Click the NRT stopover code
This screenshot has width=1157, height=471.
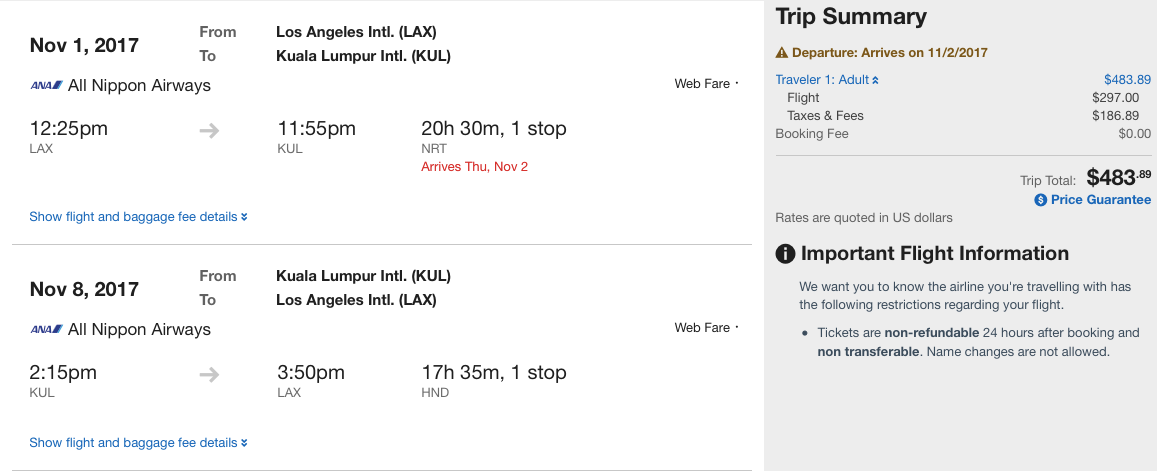click(434, 149)
